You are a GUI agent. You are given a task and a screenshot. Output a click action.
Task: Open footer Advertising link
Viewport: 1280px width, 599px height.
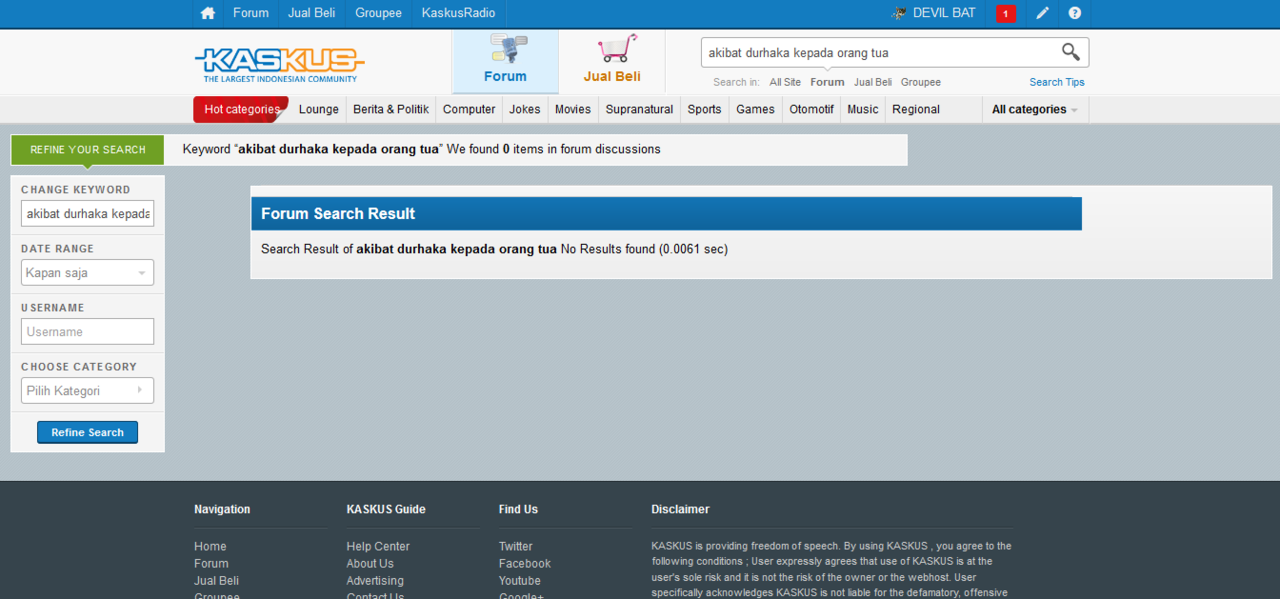coord(375,580)
